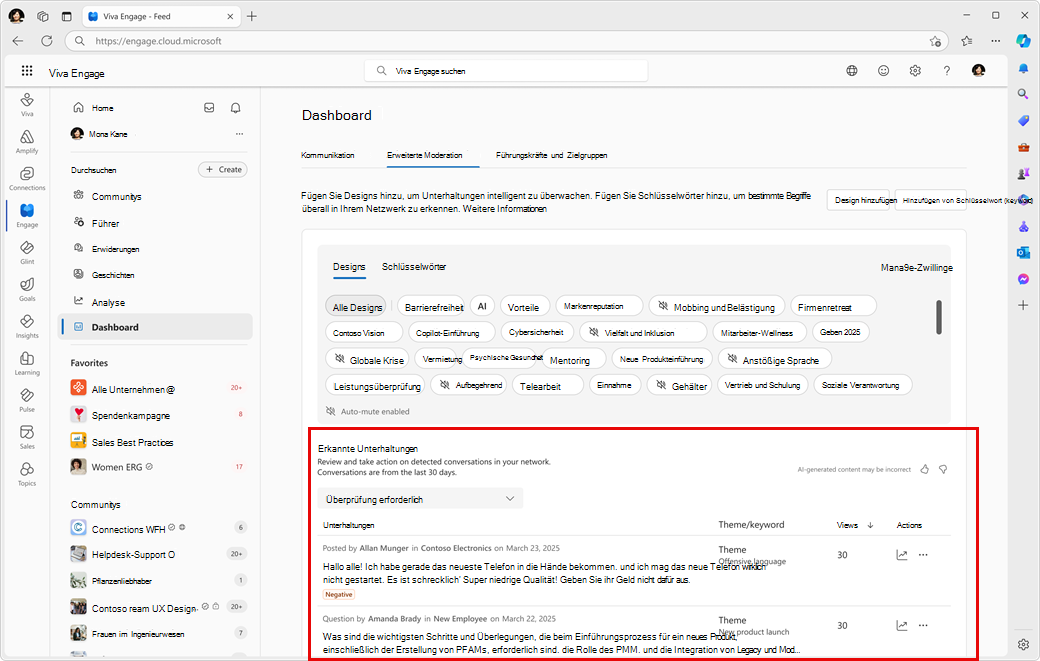Screen dimensions: 1040x661
Task: Switch to the Kommunikation tab
Action: [x=328, y=155]
